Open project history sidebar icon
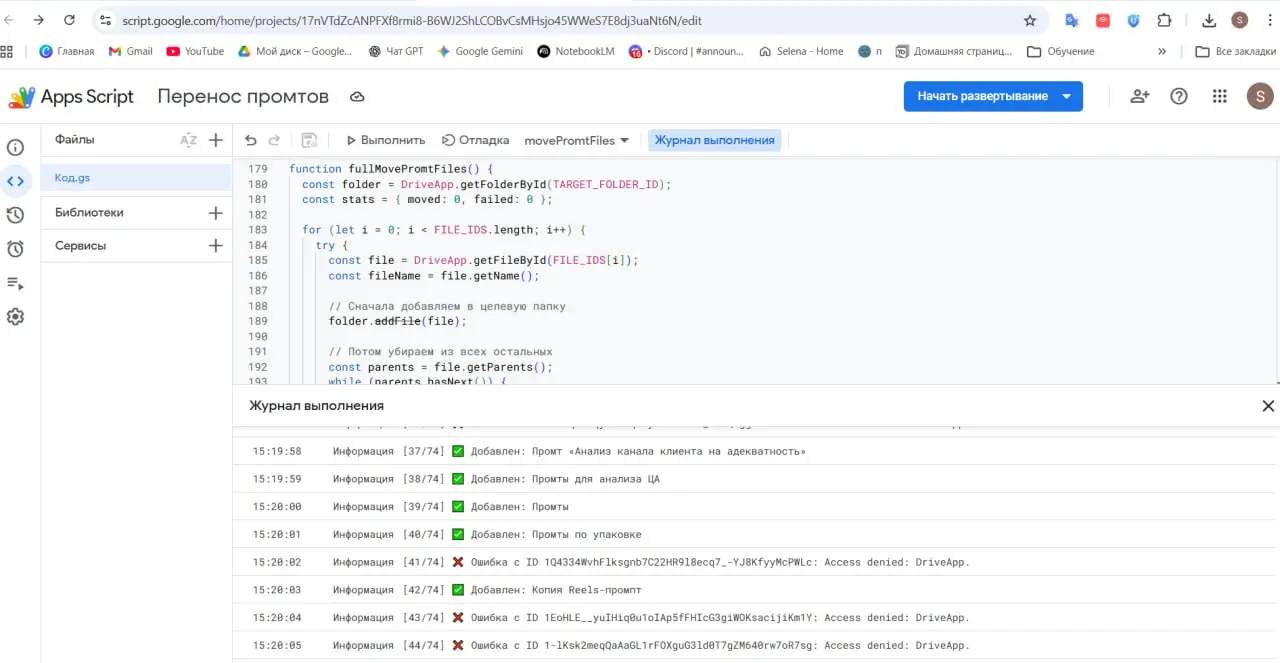This screenshot has height=663, width=1280. point(15,215)
